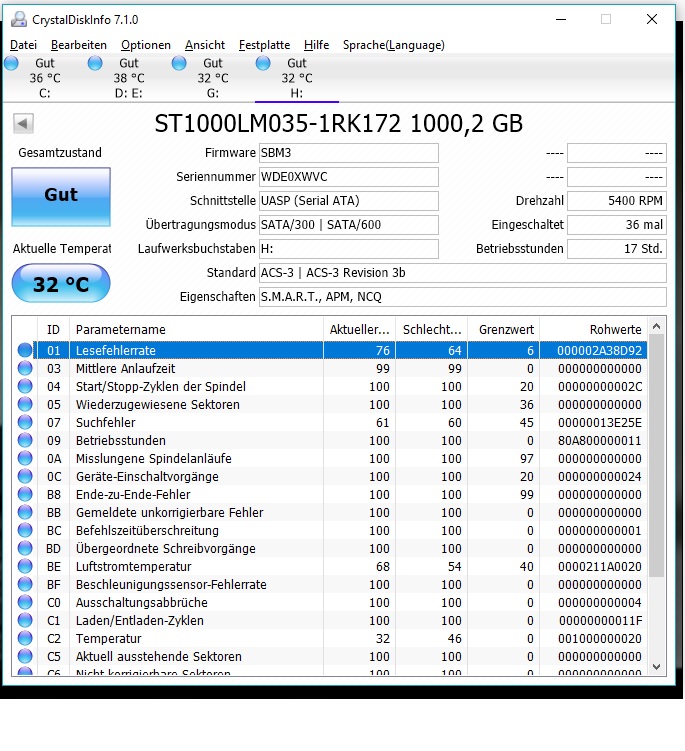
Task: Click status orb of Ausschaltungsabbrüche row
Action: pos(25,603)
